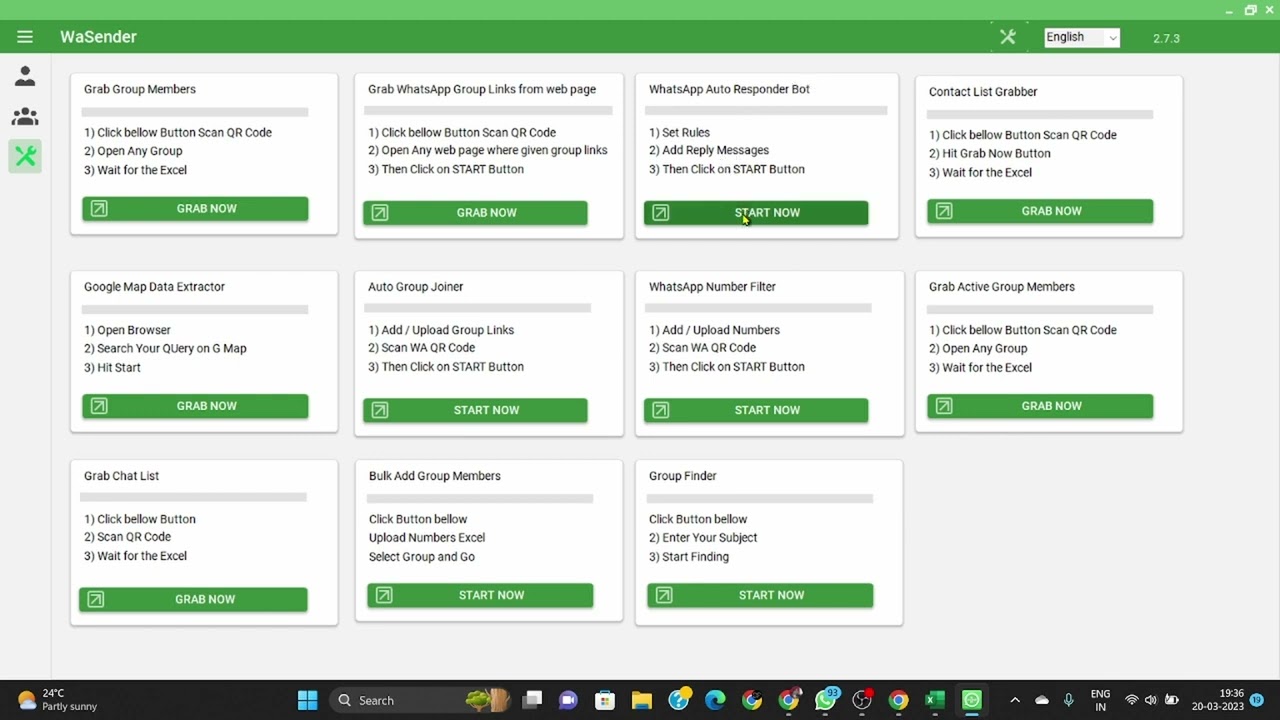
Task: Open the group people sidebar icon
Action: pyautogui.click(x=25, y=117)
